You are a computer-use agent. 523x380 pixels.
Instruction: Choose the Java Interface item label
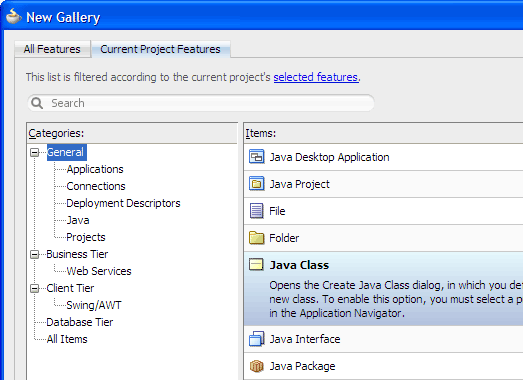pyautogui.click(x=305, y=339)
